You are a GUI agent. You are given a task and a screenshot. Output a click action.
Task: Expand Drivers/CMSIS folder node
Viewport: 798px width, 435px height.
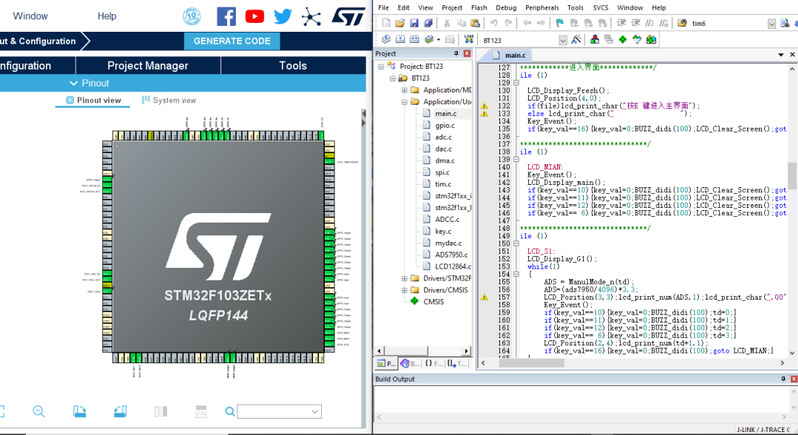click(405, 290)
